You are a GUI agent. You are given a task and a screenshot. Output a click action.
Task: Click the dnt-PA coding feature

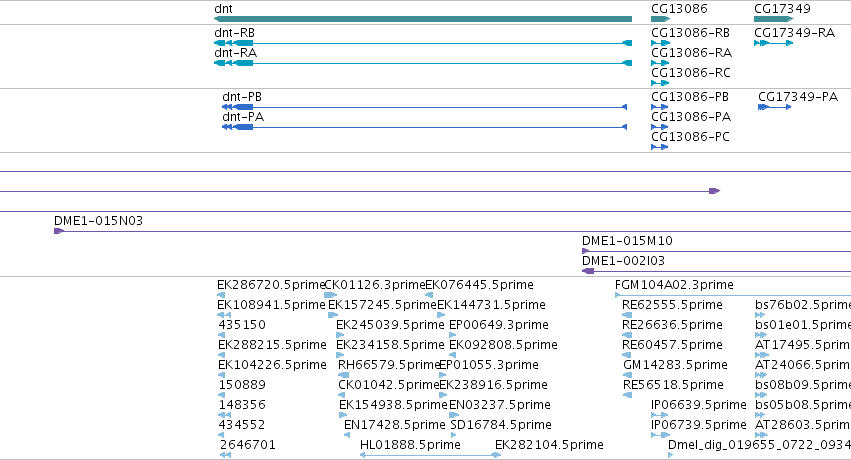coord(424,127)
